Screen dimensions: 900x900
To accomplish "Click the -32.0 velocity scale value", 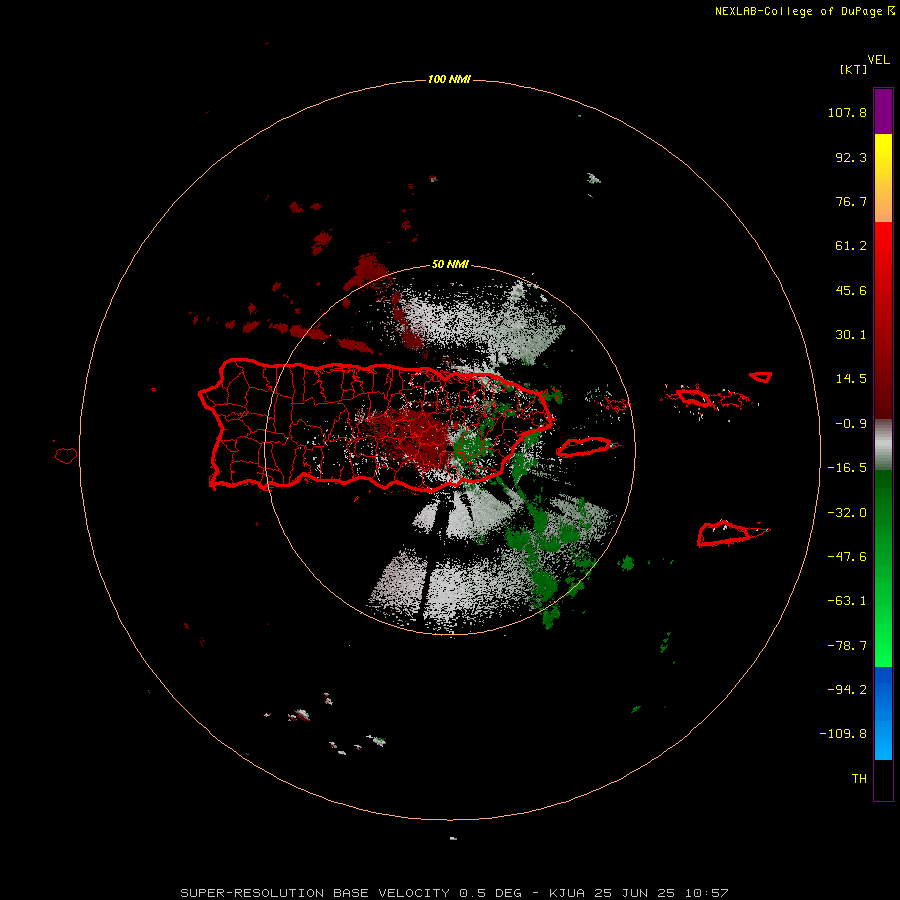I will pyautogui.click(x=847, y=513).
